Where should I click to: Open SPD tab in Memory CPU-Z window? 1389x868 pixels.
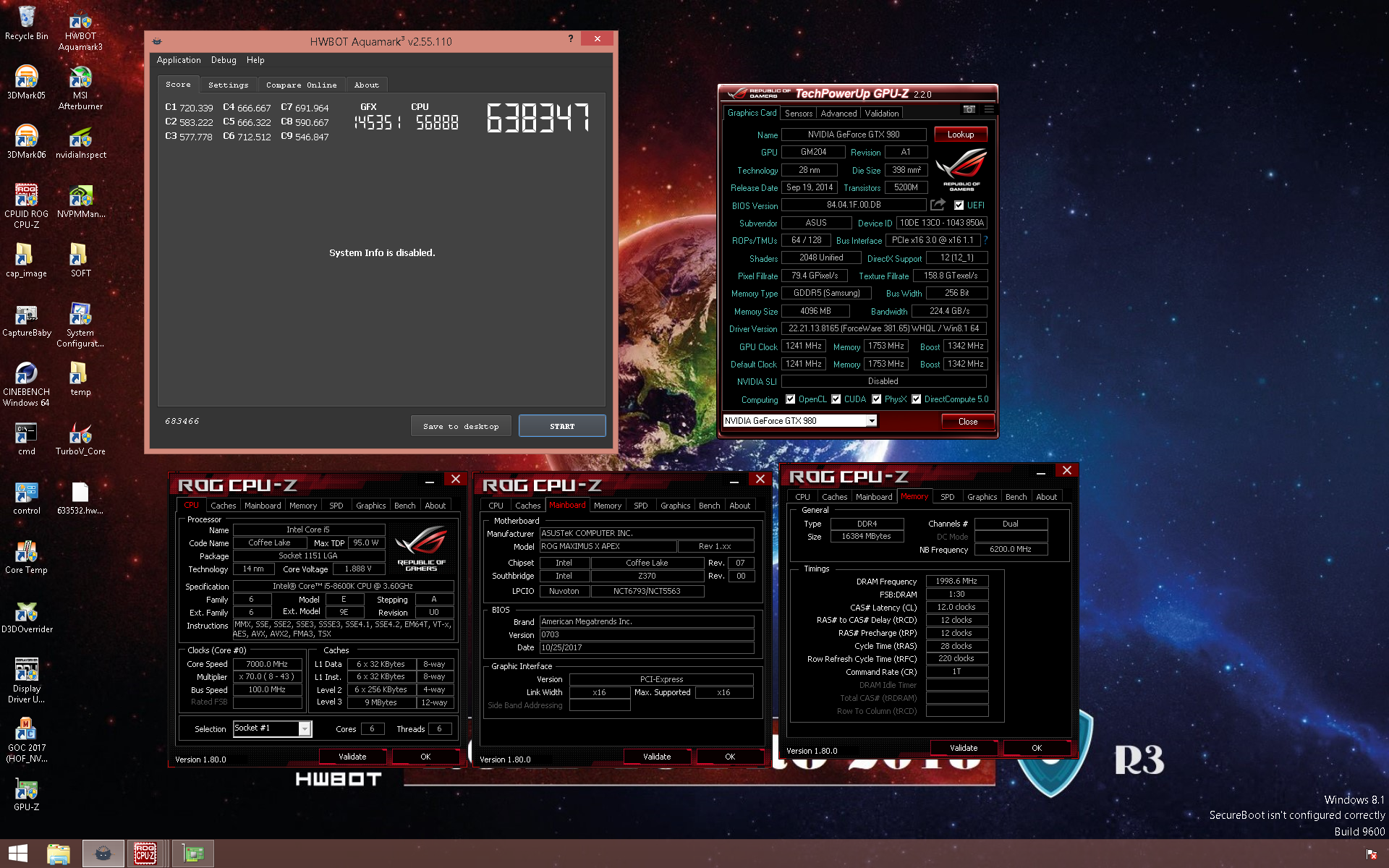948,497
